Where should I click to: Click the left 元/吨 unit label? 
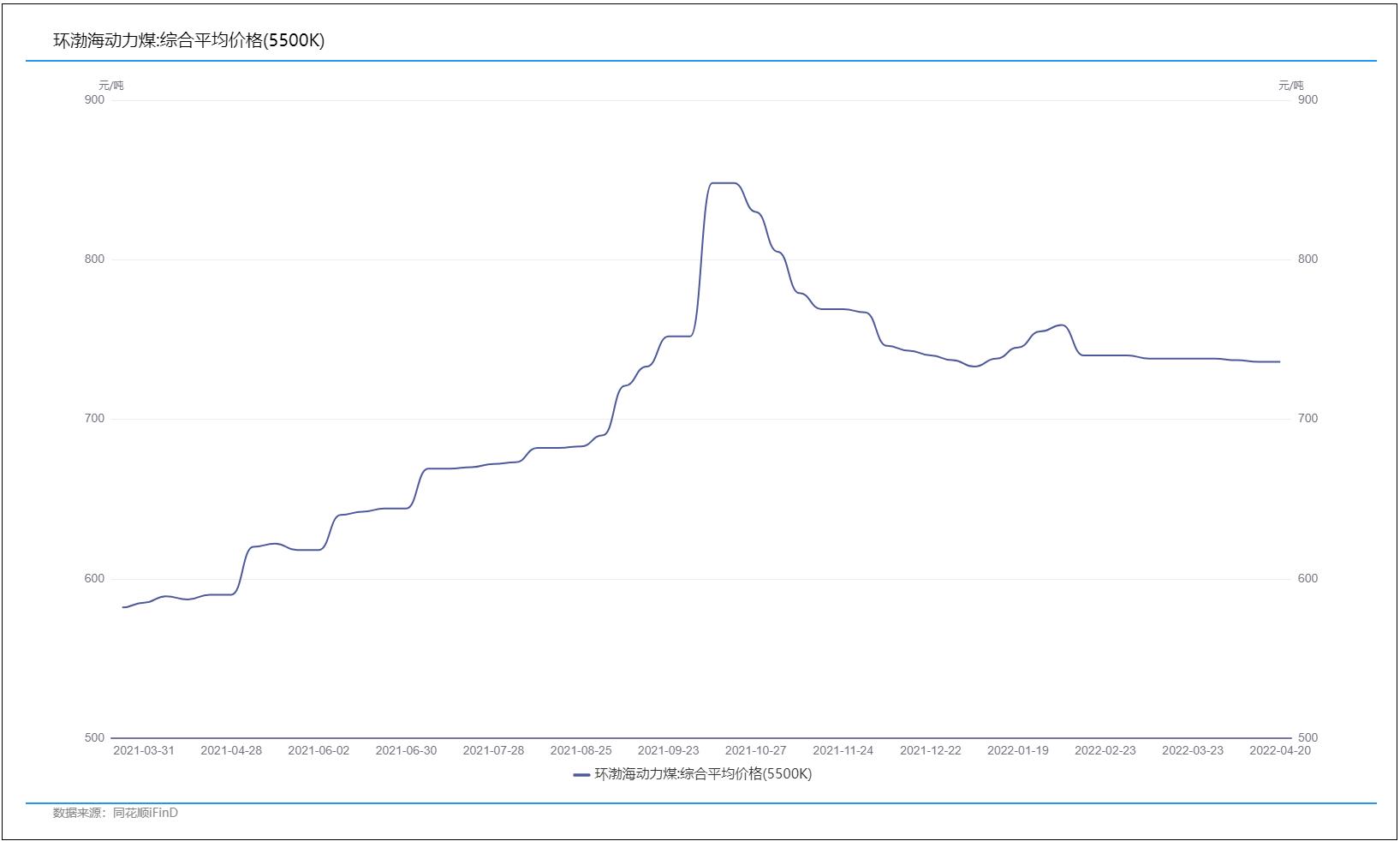[x=111, y=85]
